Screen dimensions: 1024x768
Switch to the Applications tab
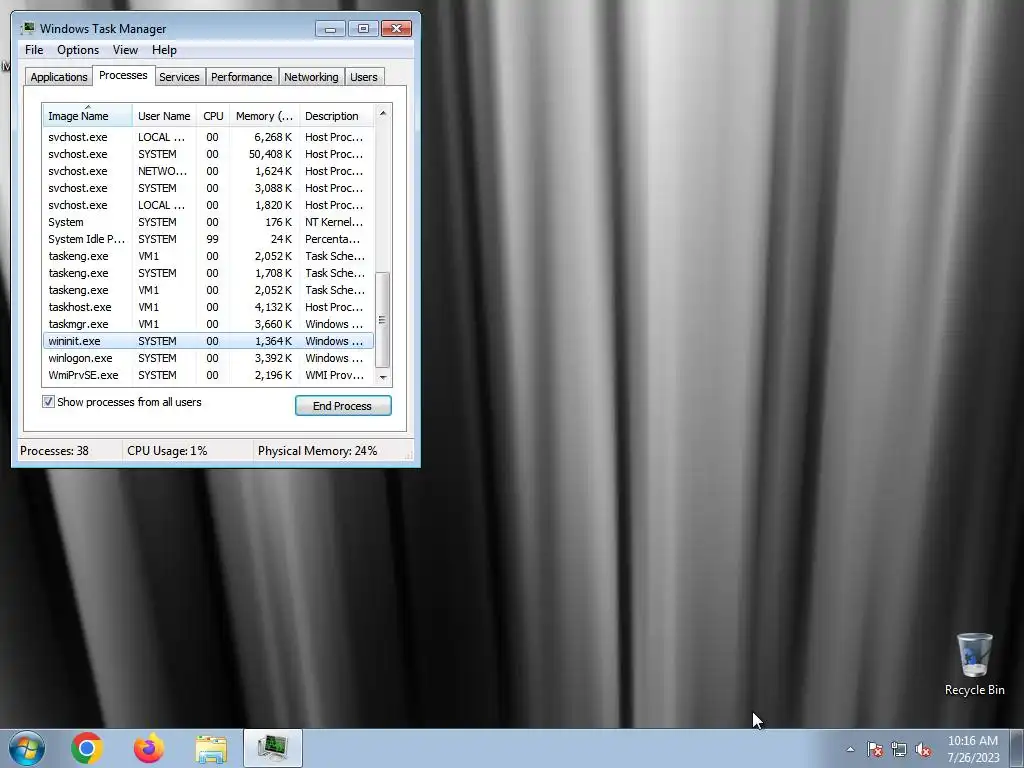click(59, 77)
